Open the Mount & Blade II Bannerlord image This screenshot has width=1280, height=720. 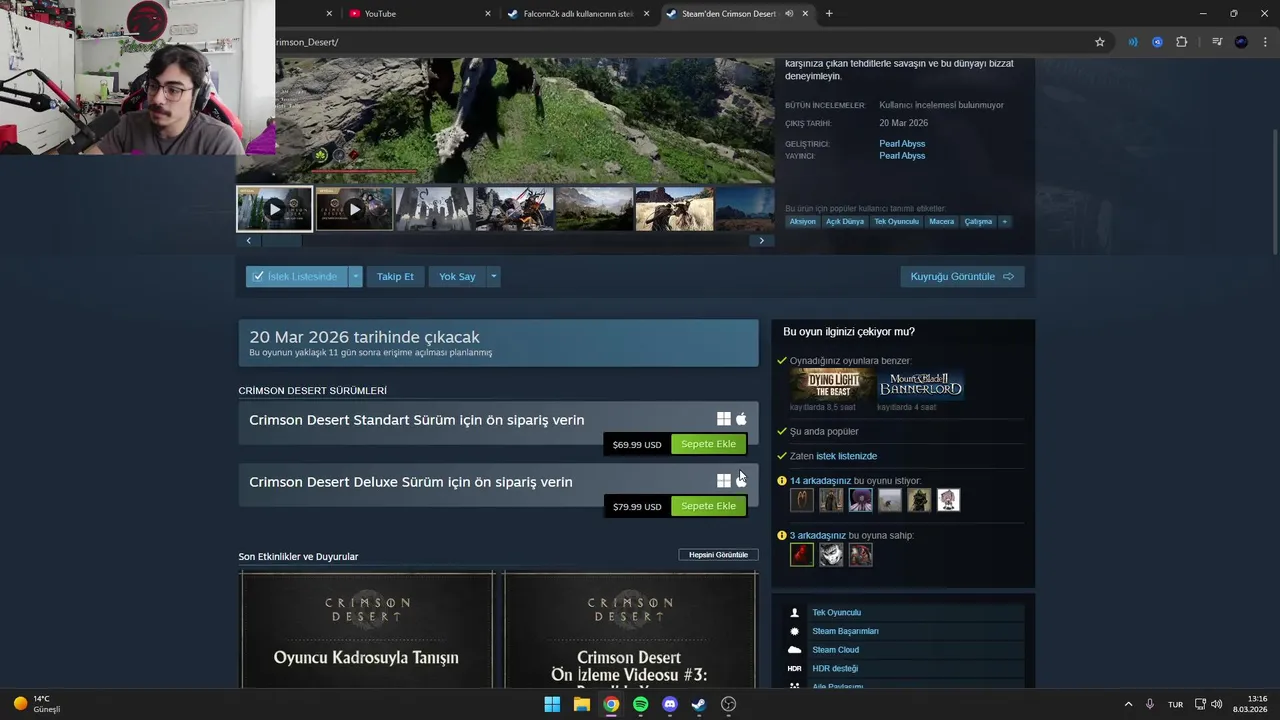(921, 385)
